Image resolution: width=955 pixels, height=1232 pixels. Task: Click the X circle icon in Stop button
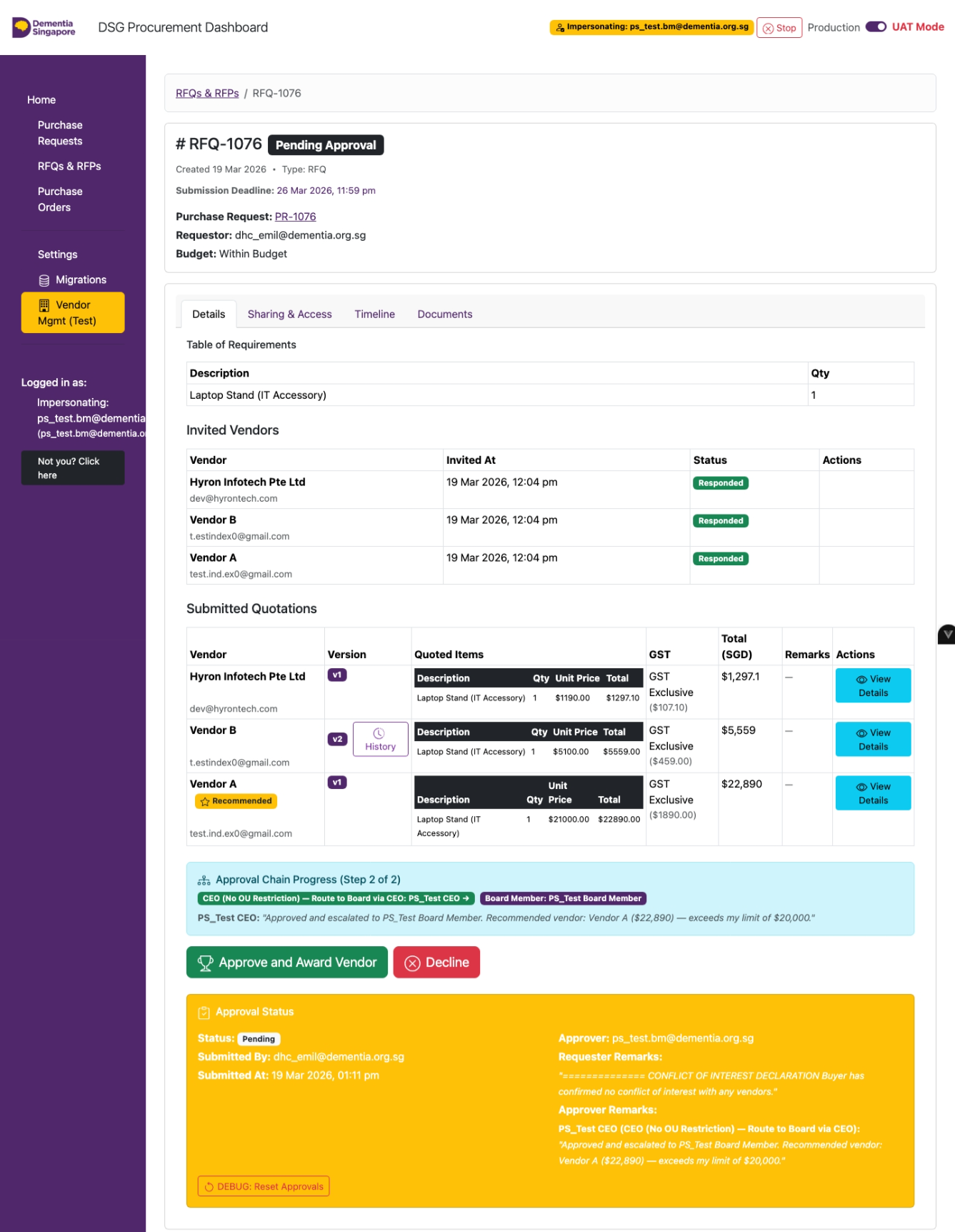coord(769,29)
